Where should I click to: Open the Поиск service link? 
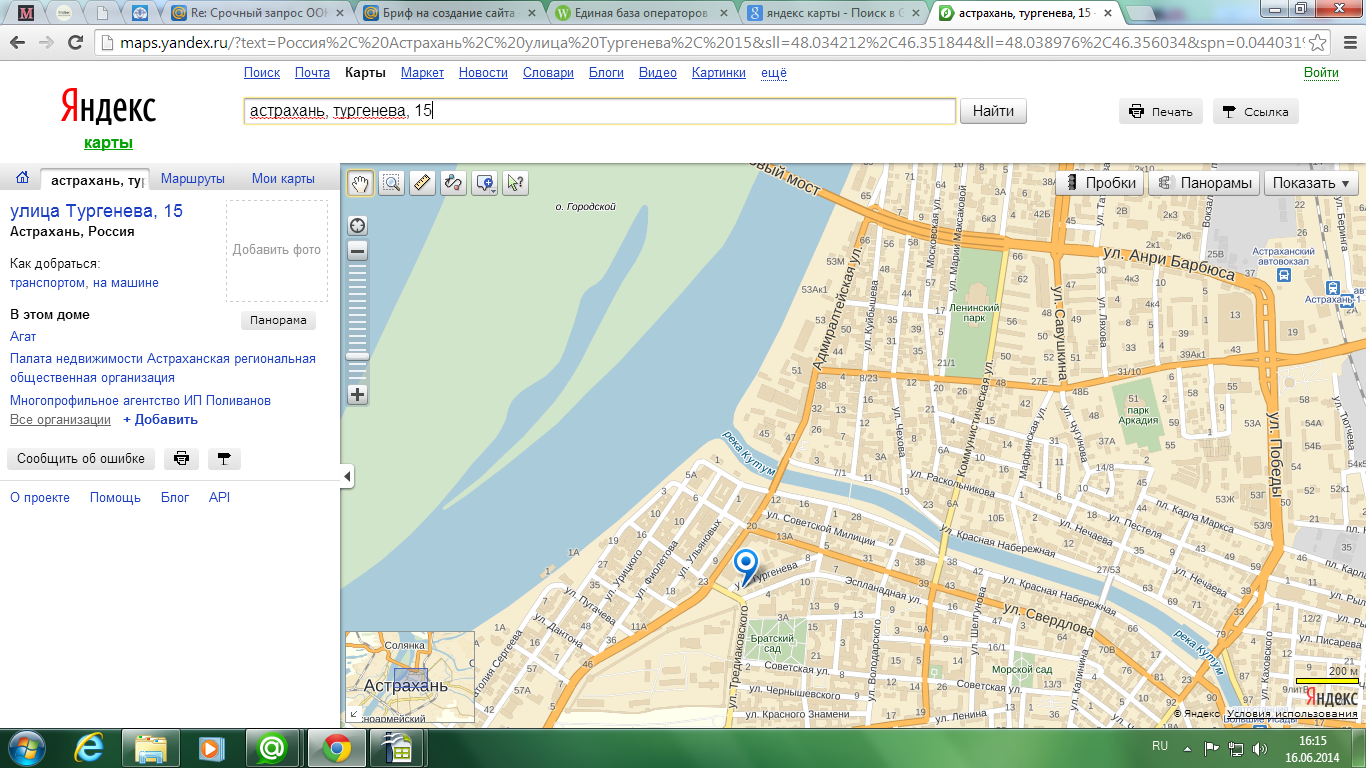[x=262, y=73]
